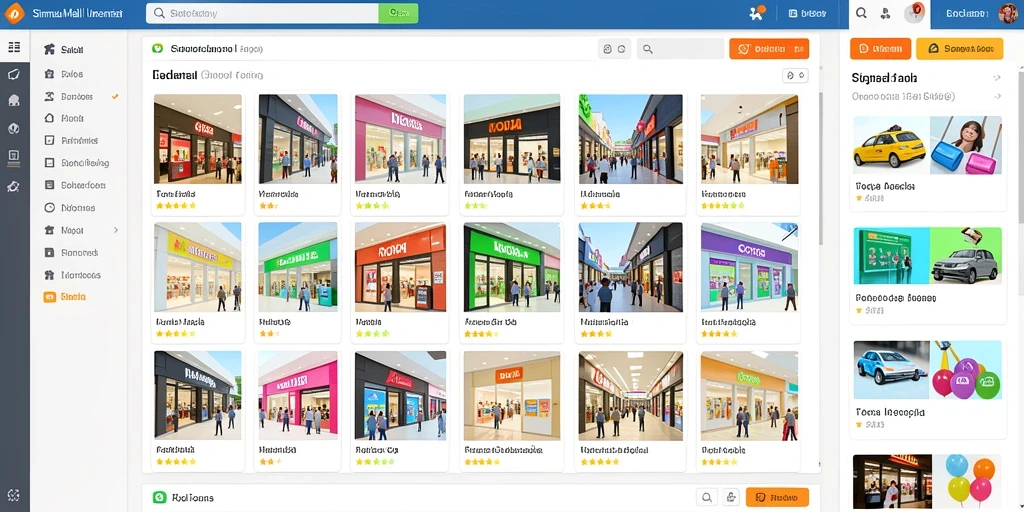Click the green circle icon in the panel header

(x=157, y=48)
